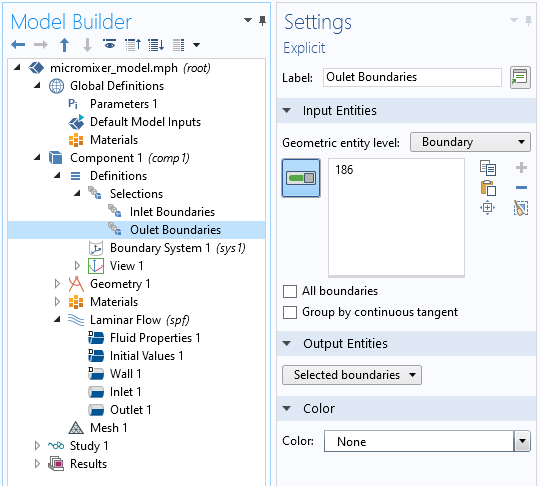Viewport: 540px width, 486px height.
Task: Move the node up with the up arrow
Action: [x=64, y=45]
